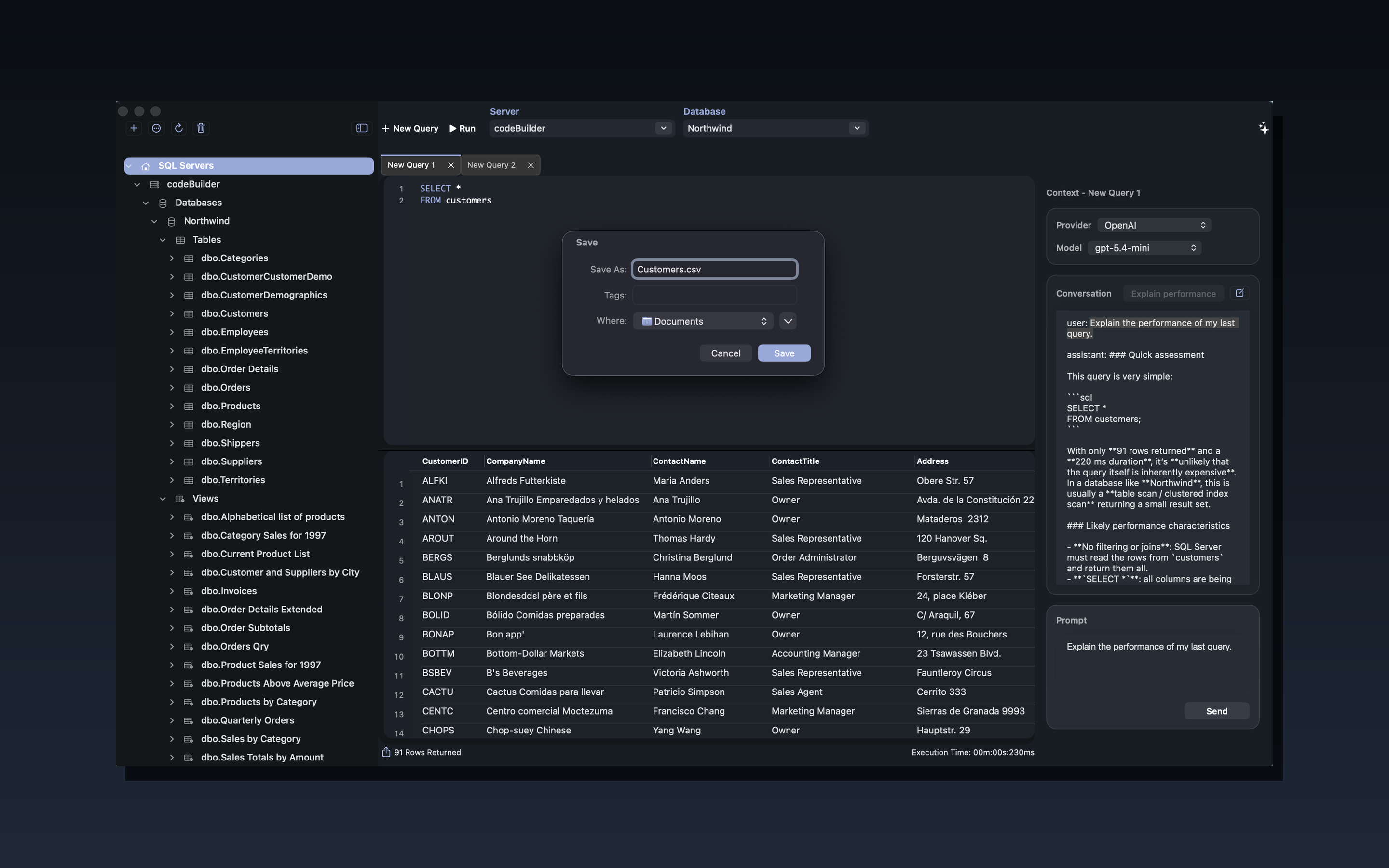Click the add server plus icon
This screenshot has width=1389, height=868.
[133, 128]
